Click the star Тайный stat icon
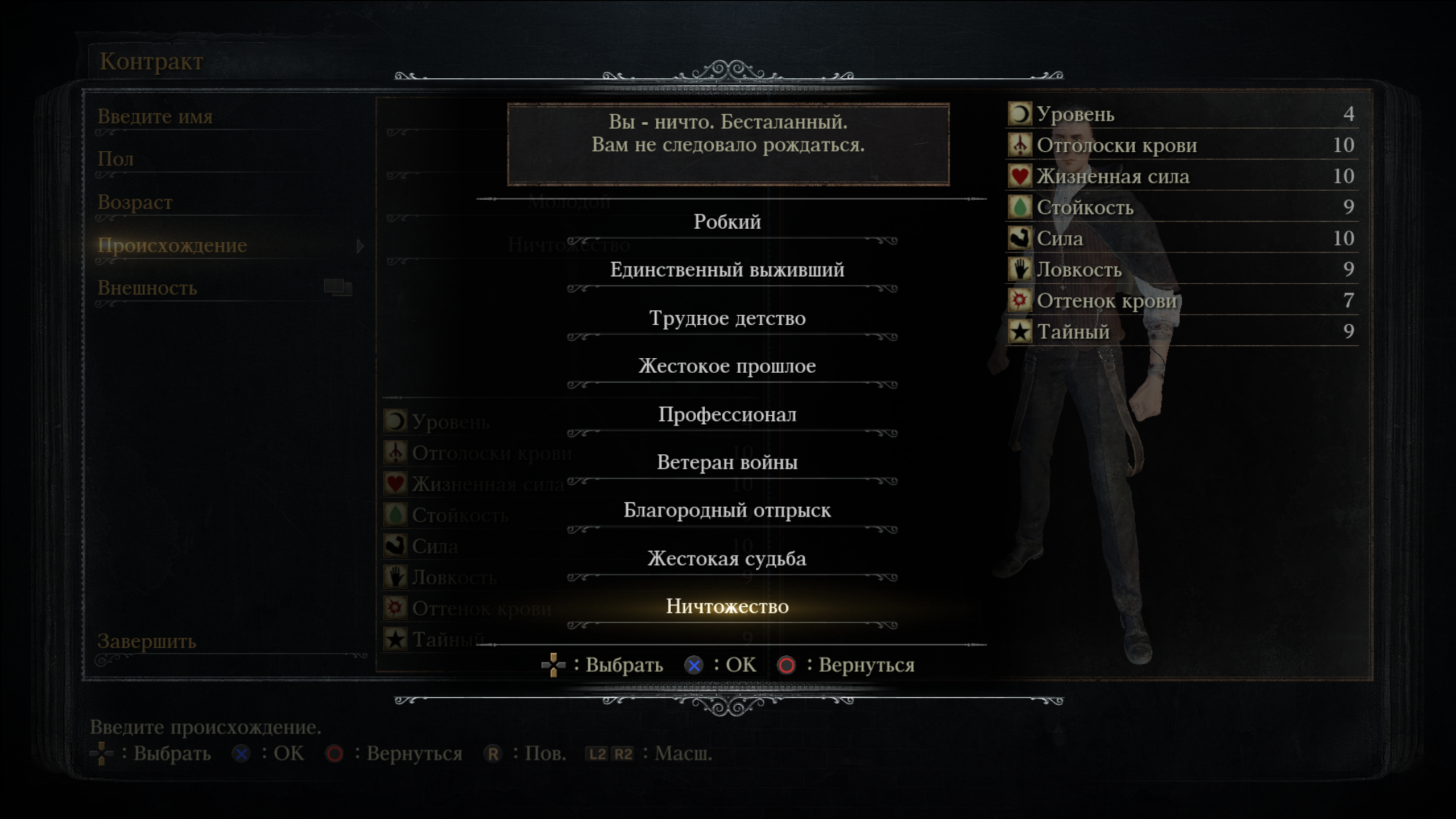The image size is (1456, 819). 1019,331
